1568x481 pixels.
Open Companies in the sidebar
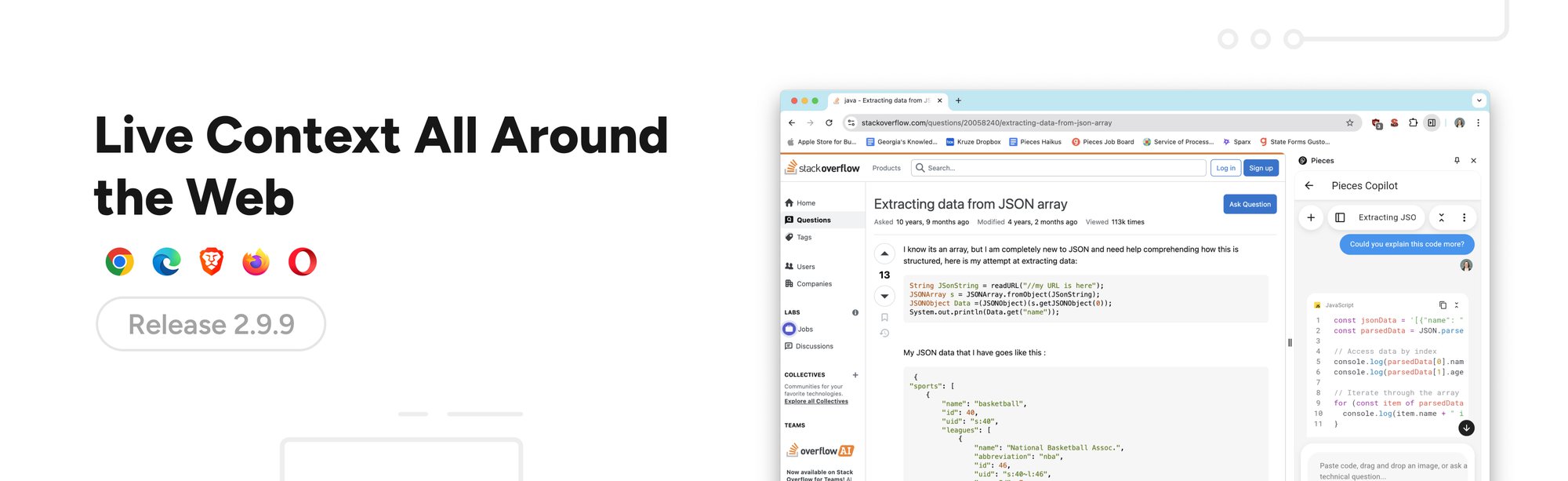(x=808, y=284)
